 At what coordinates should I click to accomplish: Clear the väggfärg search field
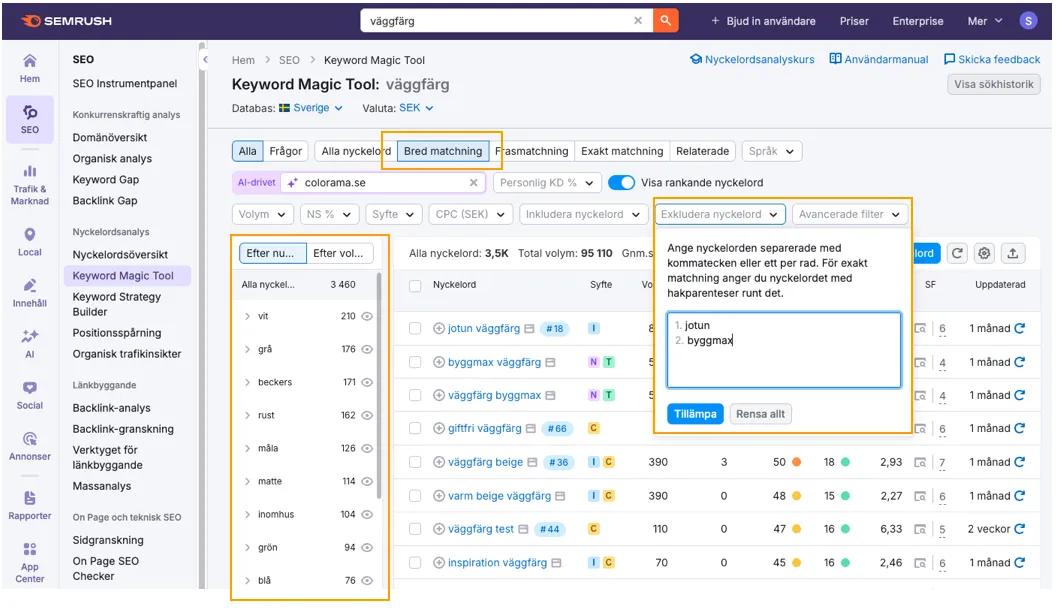[638, 20]
